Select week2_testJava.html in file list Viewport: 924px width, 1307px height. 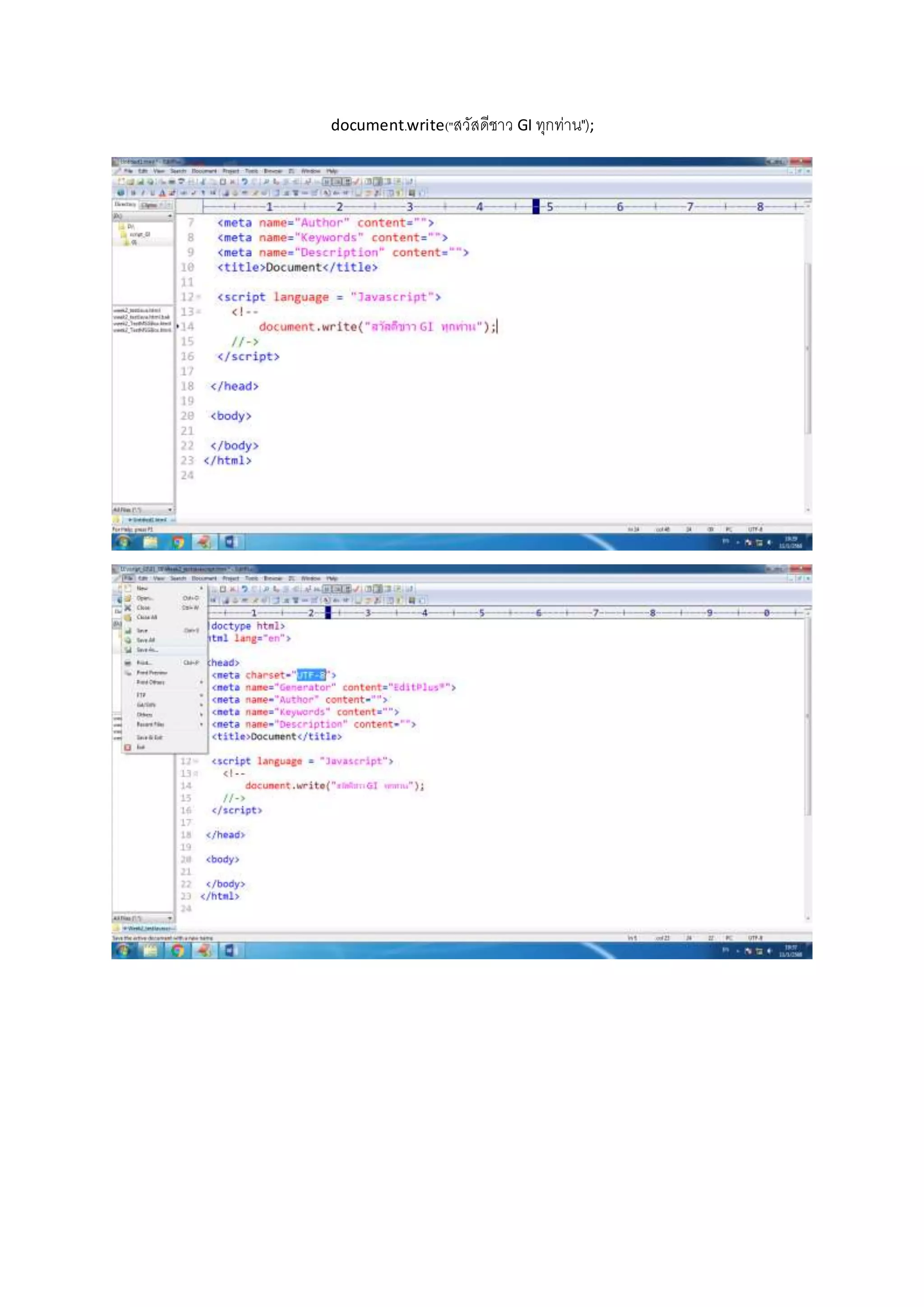pyautogui.click(x=137, y=311)
